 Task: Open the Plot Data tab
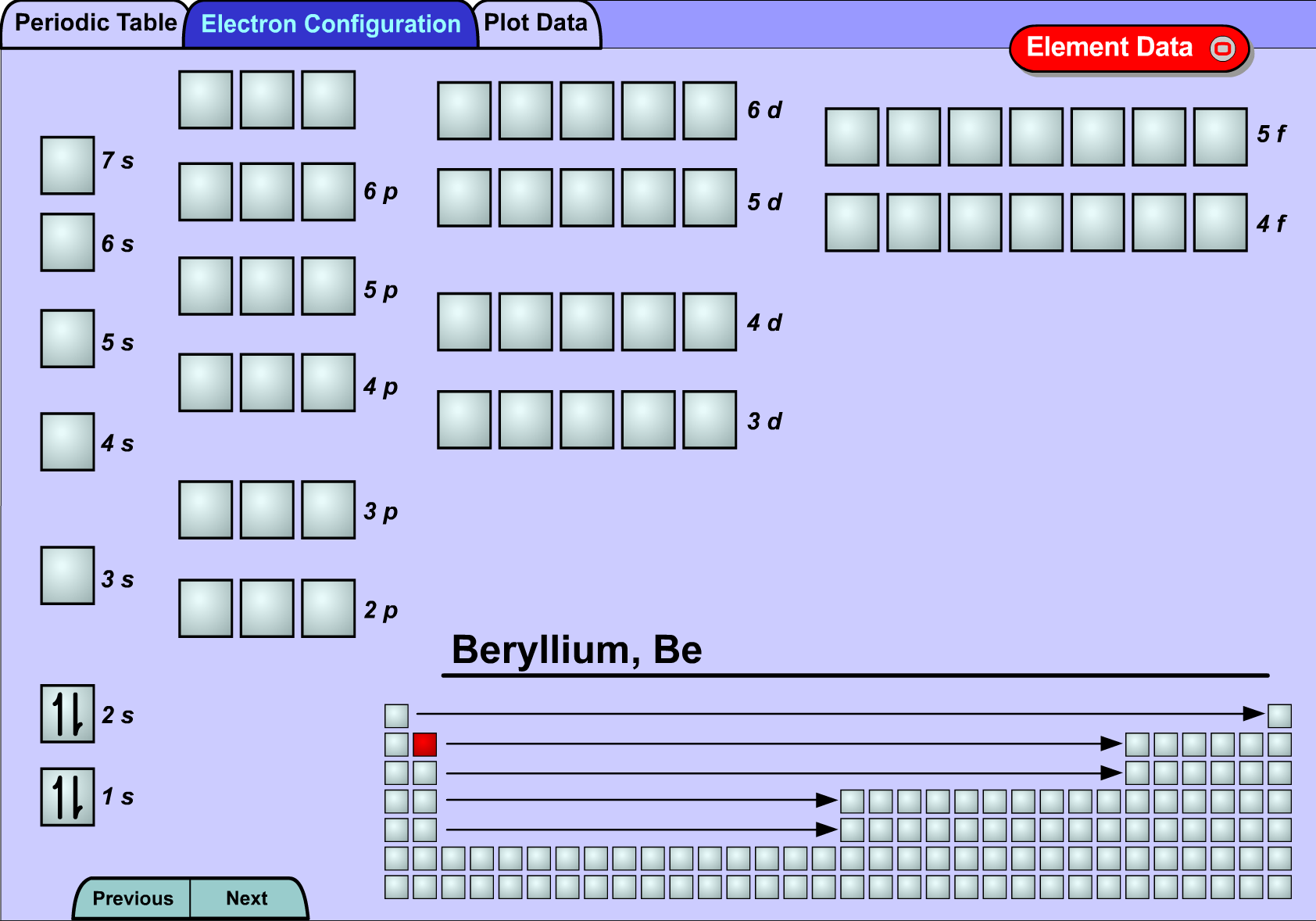536,23
